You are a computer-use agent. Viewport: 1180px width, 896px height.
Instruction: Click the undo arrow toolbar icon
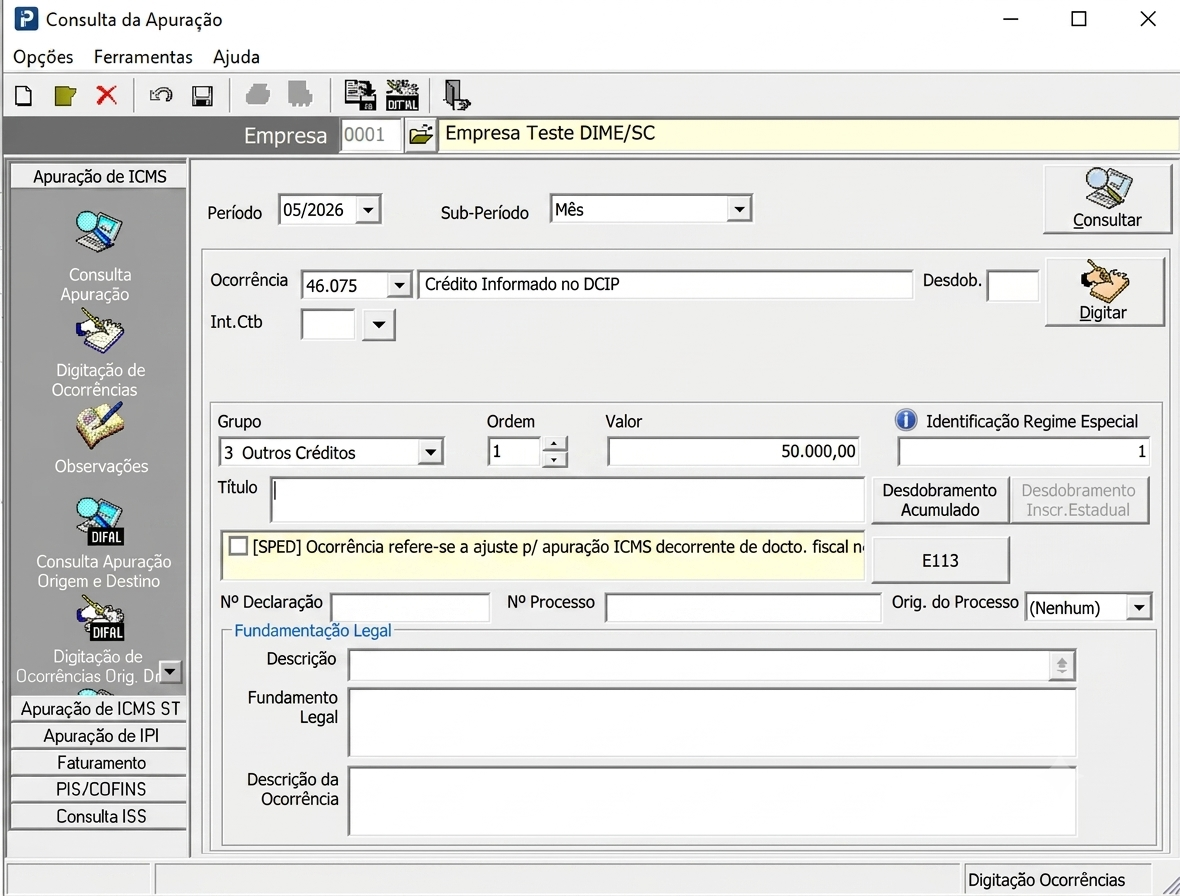[x=160, y=96]
